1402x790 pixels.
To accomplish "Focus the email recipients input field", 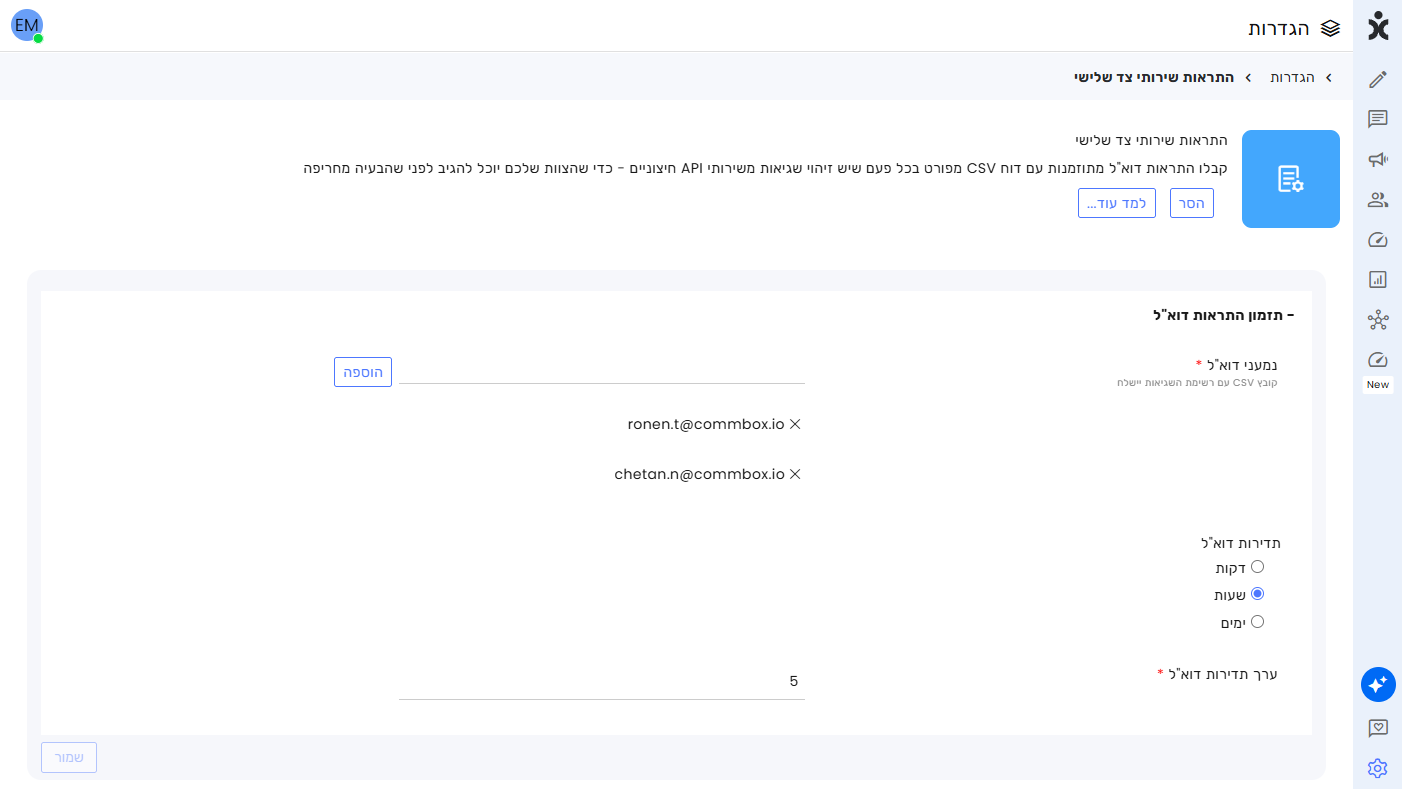I will (602, 371).
